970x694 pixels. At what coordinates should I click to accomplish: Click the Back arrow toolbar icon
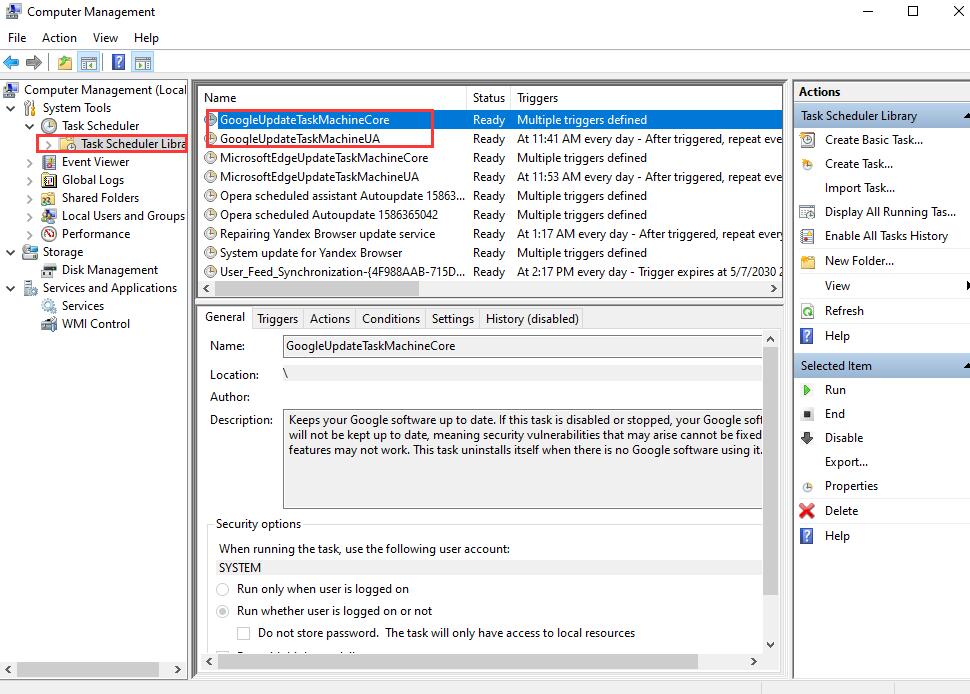click(x=11, y=62)
